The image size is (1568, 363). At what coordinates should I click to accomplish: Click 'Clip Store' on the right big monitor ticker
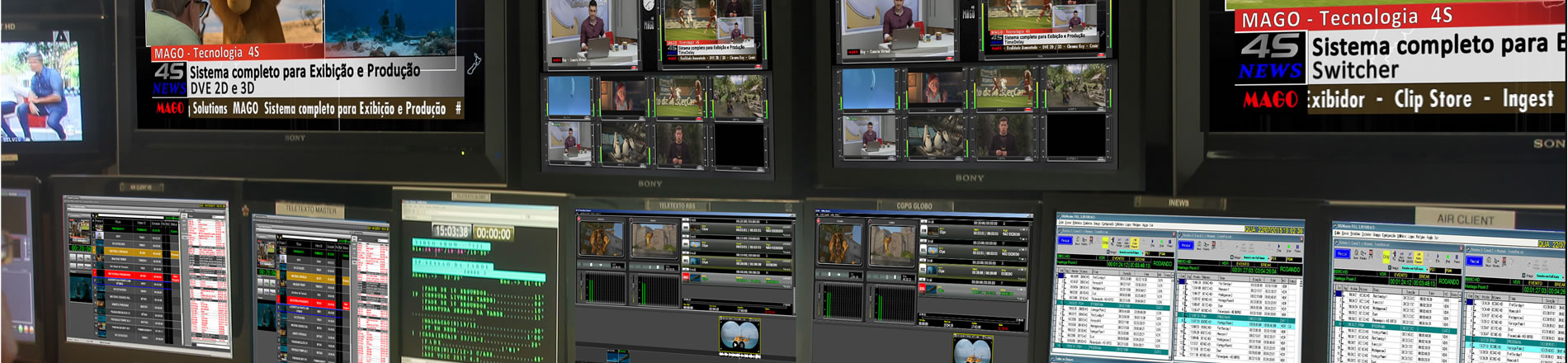point(1433,100)
